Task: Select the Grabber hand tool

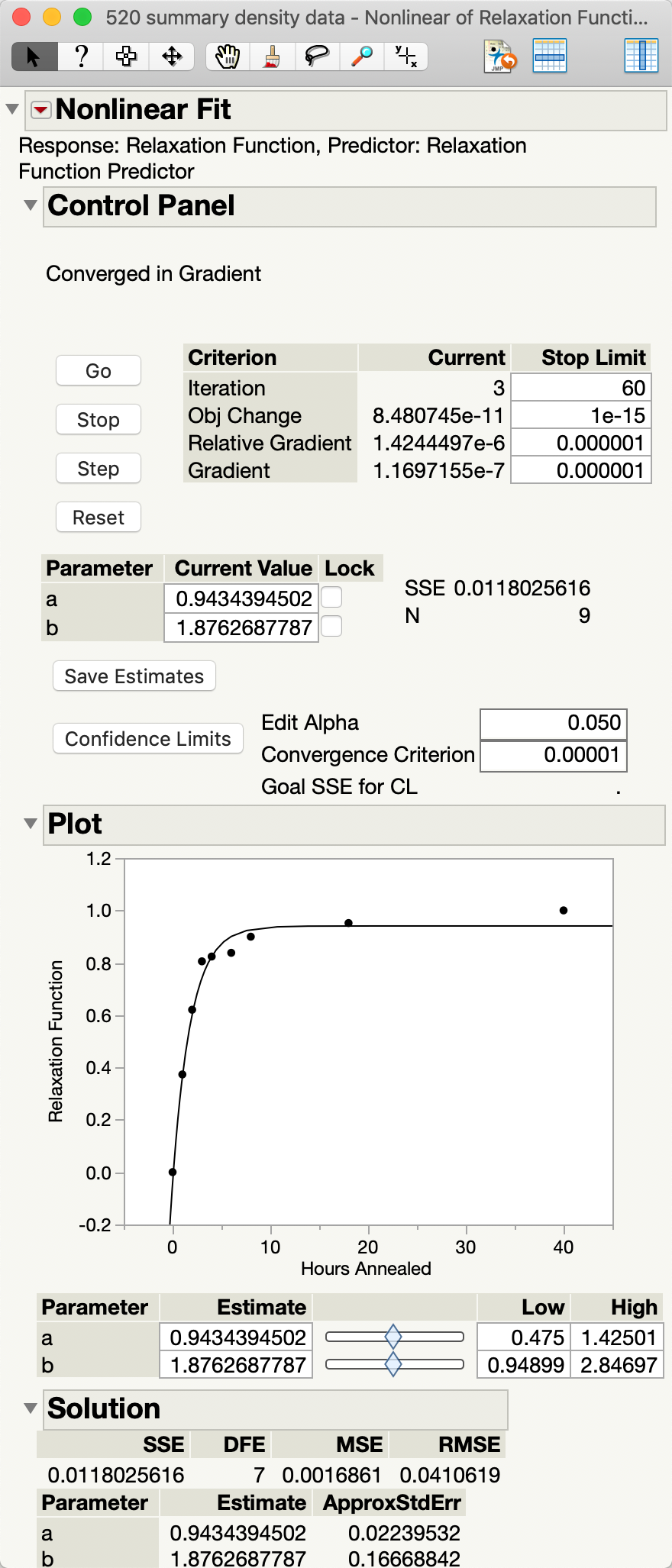Action: tap(225, 56)
